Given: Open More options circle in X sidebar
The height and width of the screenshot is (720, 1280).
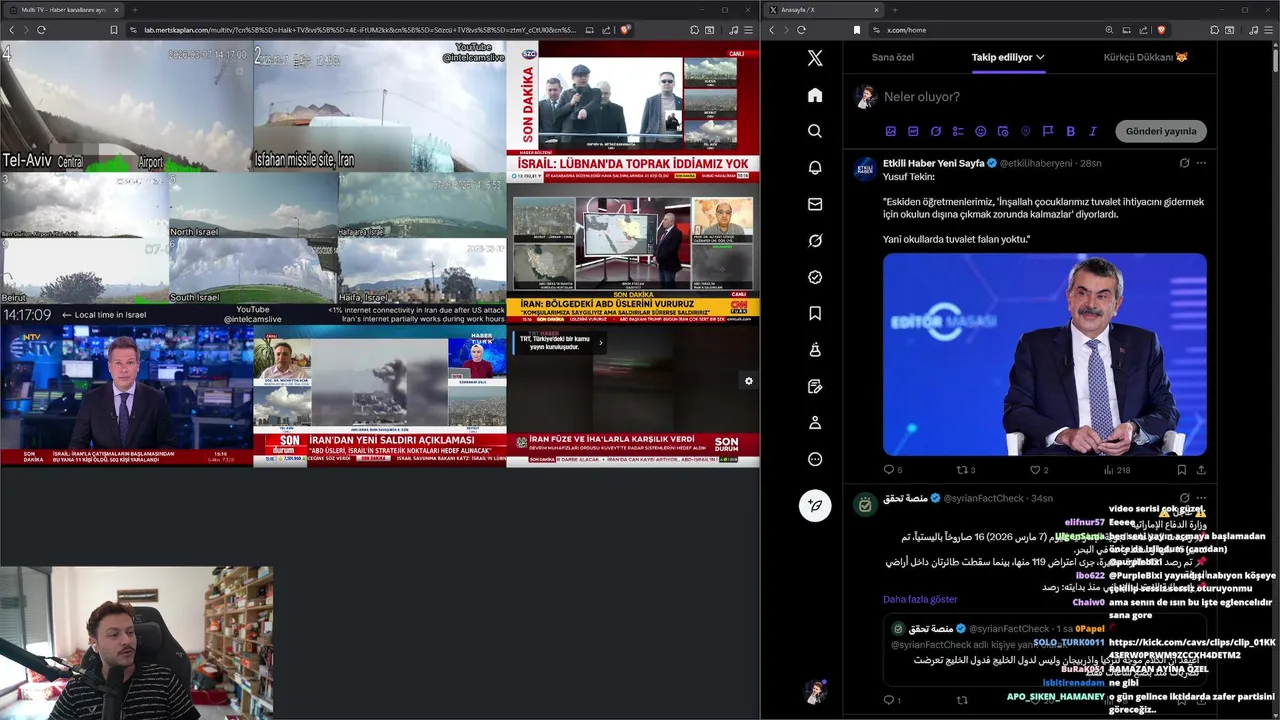Looking at the screenshot, I should 815,459.
